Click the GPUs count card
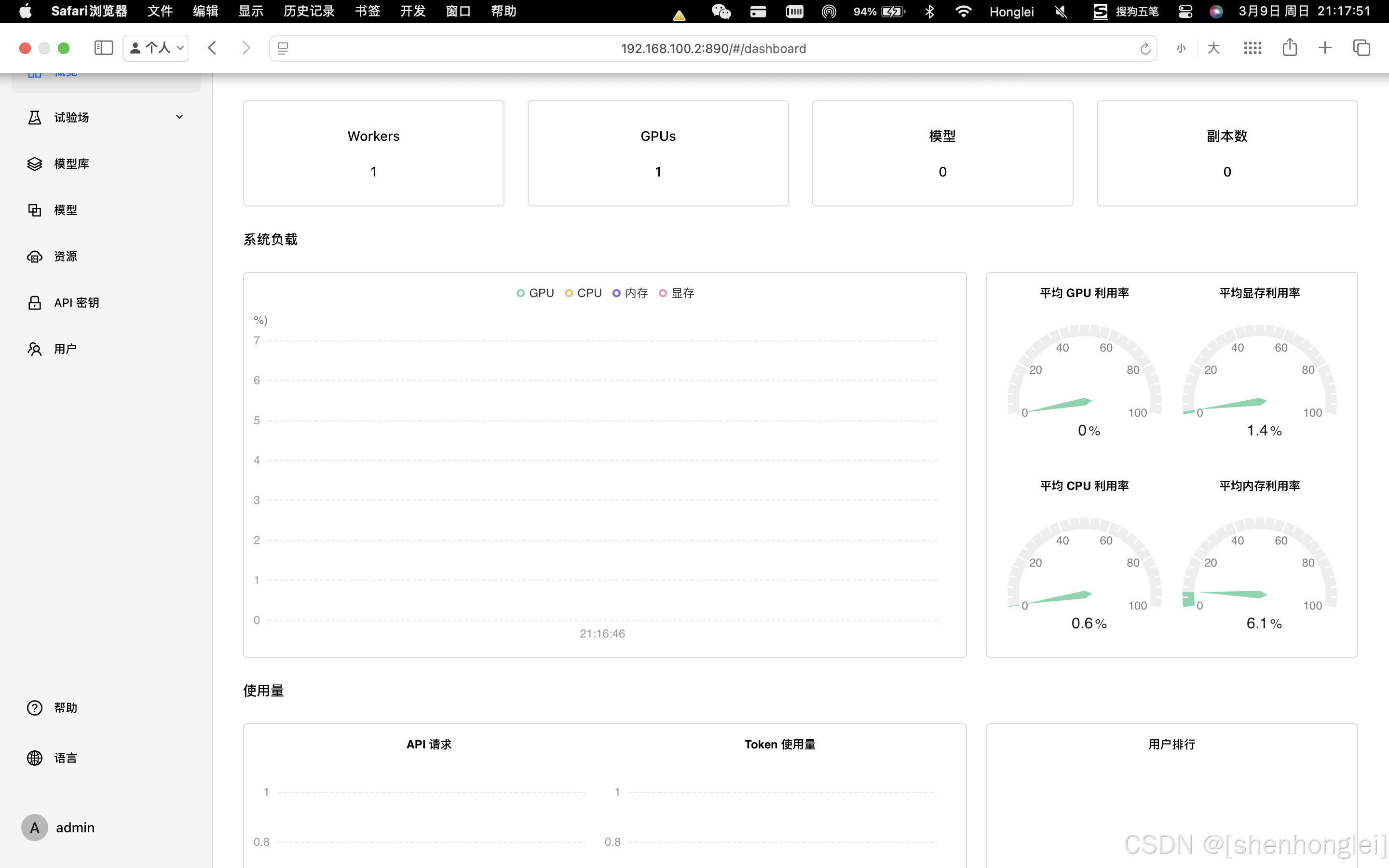This screenshot has height=868, width=1389. click(657, 153)
